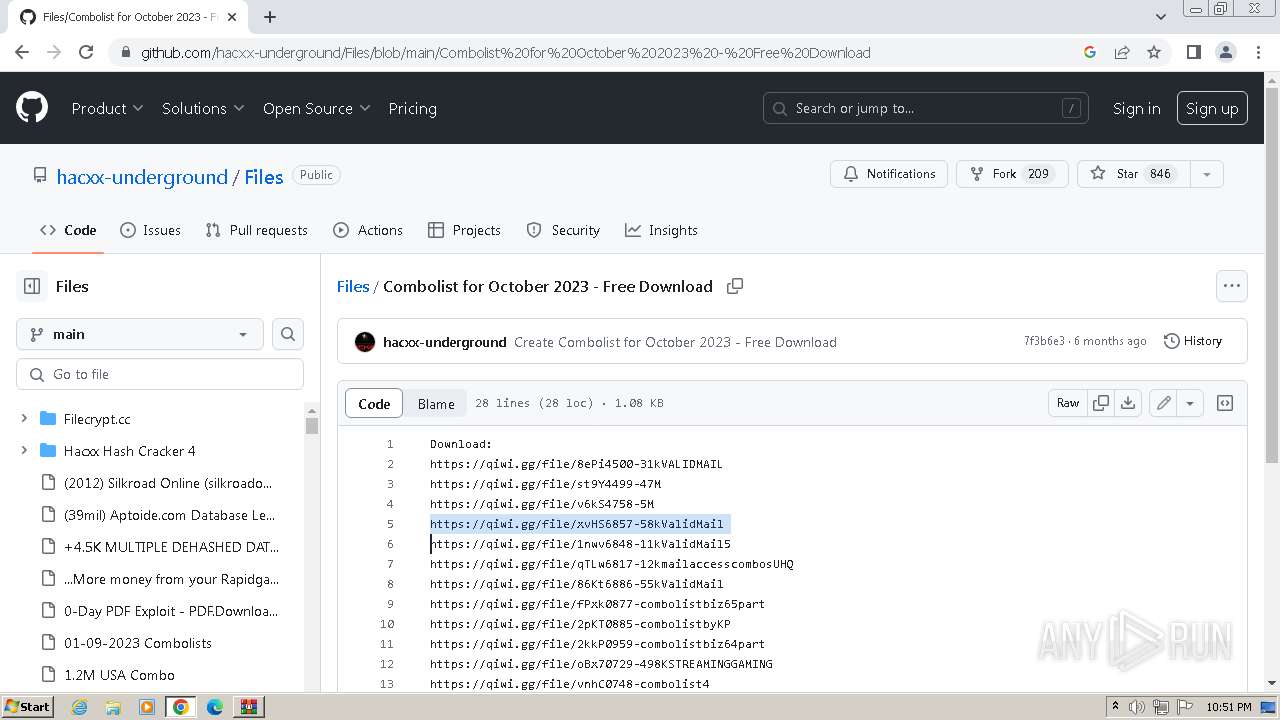Copy raw file contents
This screenshot has width=1280, height=720.
(x=1101, y=403)
